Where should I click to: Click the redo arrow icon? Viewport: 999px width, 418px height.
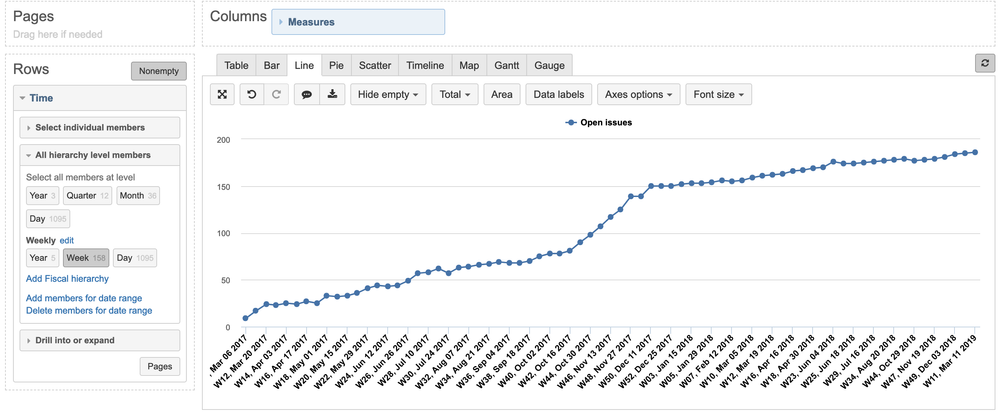point(276,95)
